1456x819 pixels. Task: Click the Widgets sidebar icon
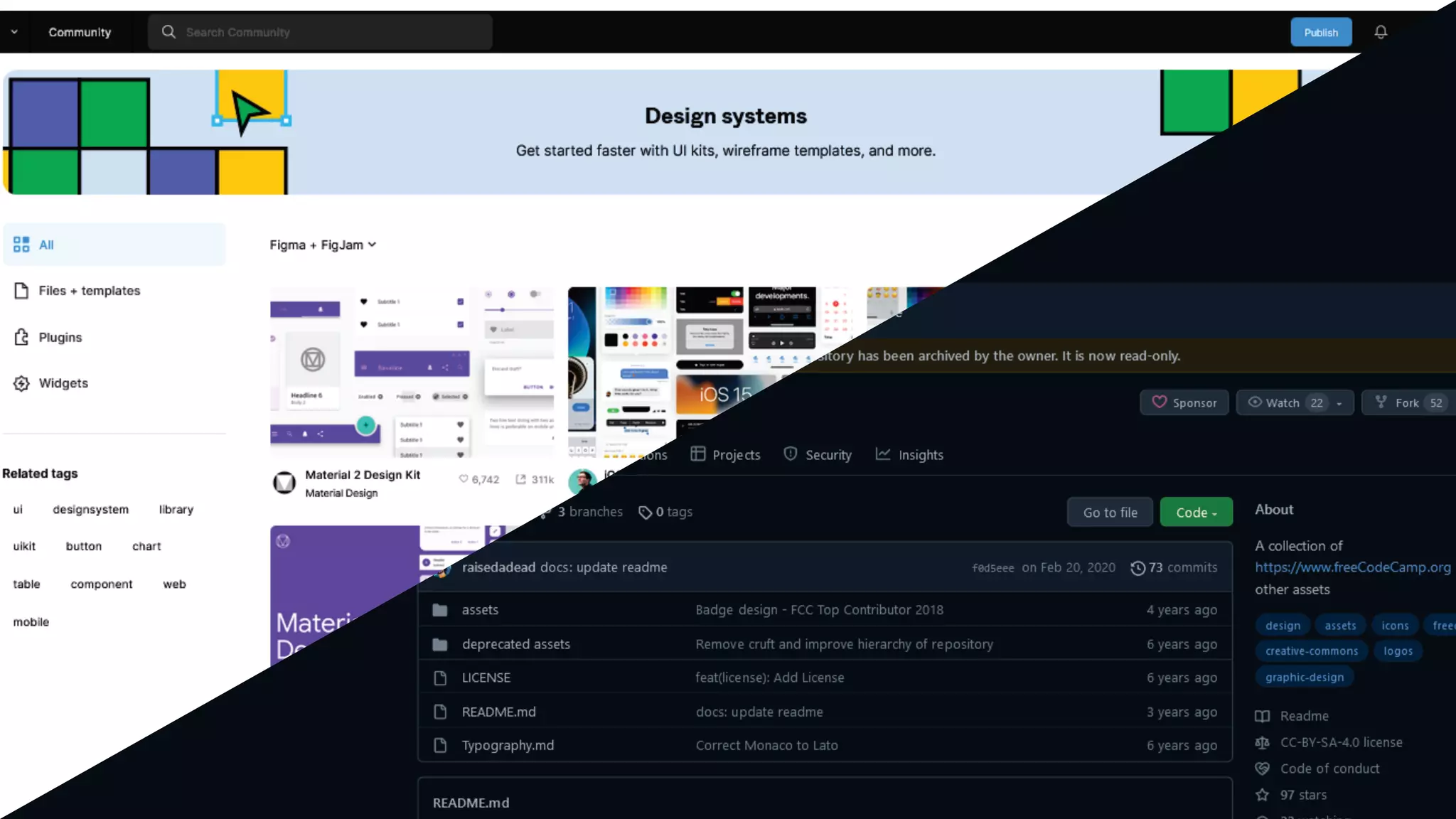click(21, 383)
